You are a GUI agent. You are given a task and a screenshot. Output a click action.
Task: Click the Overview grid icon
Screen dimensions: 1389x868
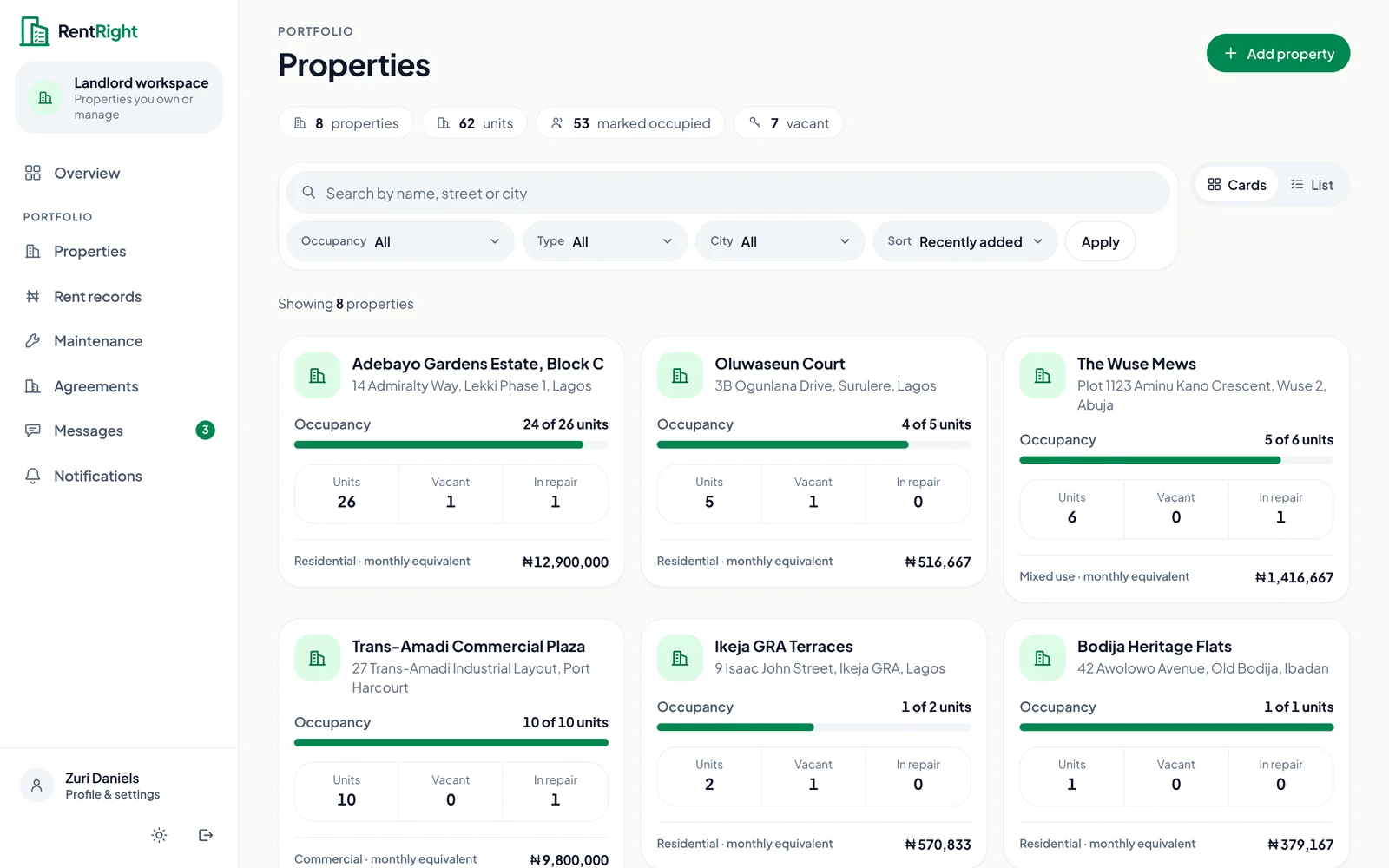point(33,173)
